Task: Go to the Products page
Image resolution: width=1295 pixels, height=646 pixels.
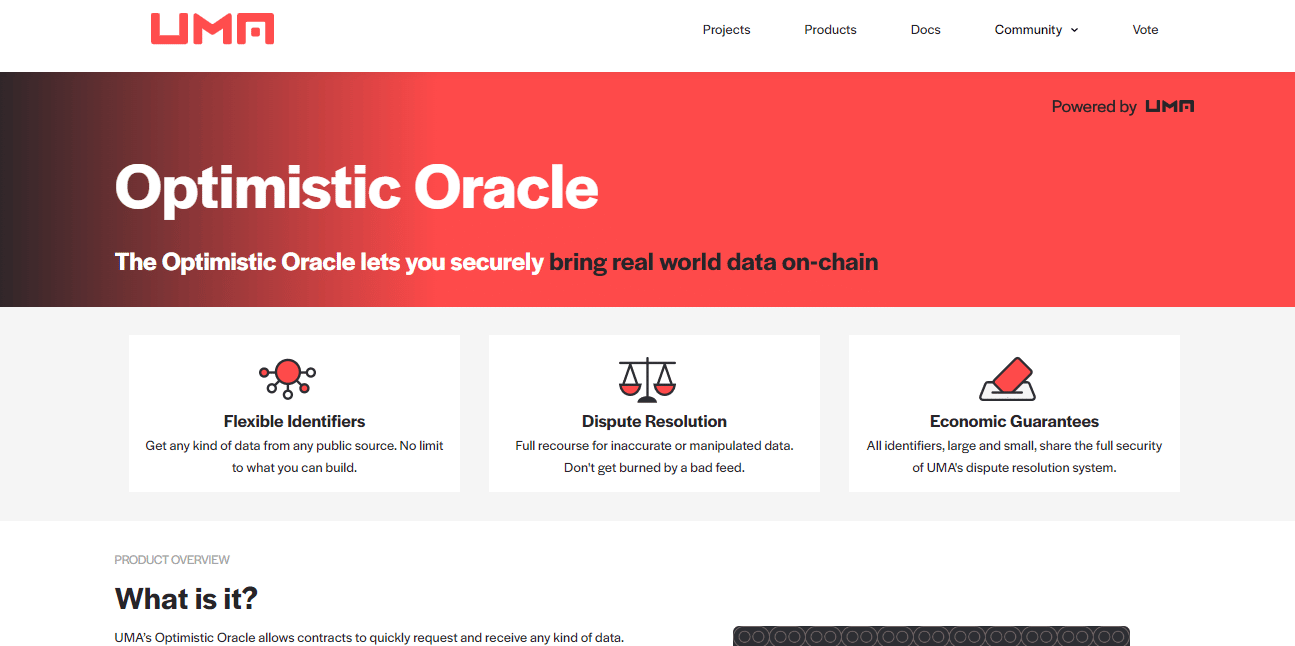Action: click(x=830, y=30)
